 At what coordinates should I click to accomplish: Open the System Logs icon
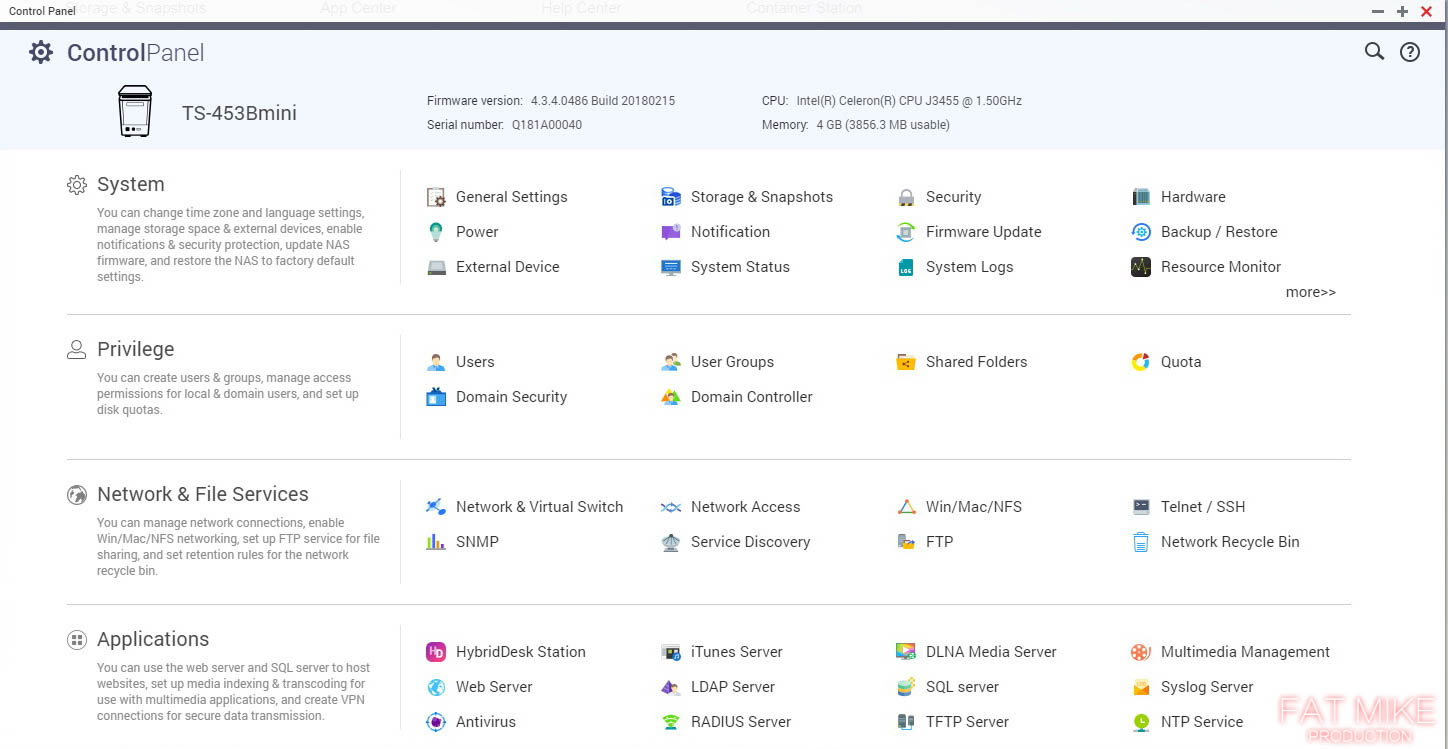[x=906, y=267]
